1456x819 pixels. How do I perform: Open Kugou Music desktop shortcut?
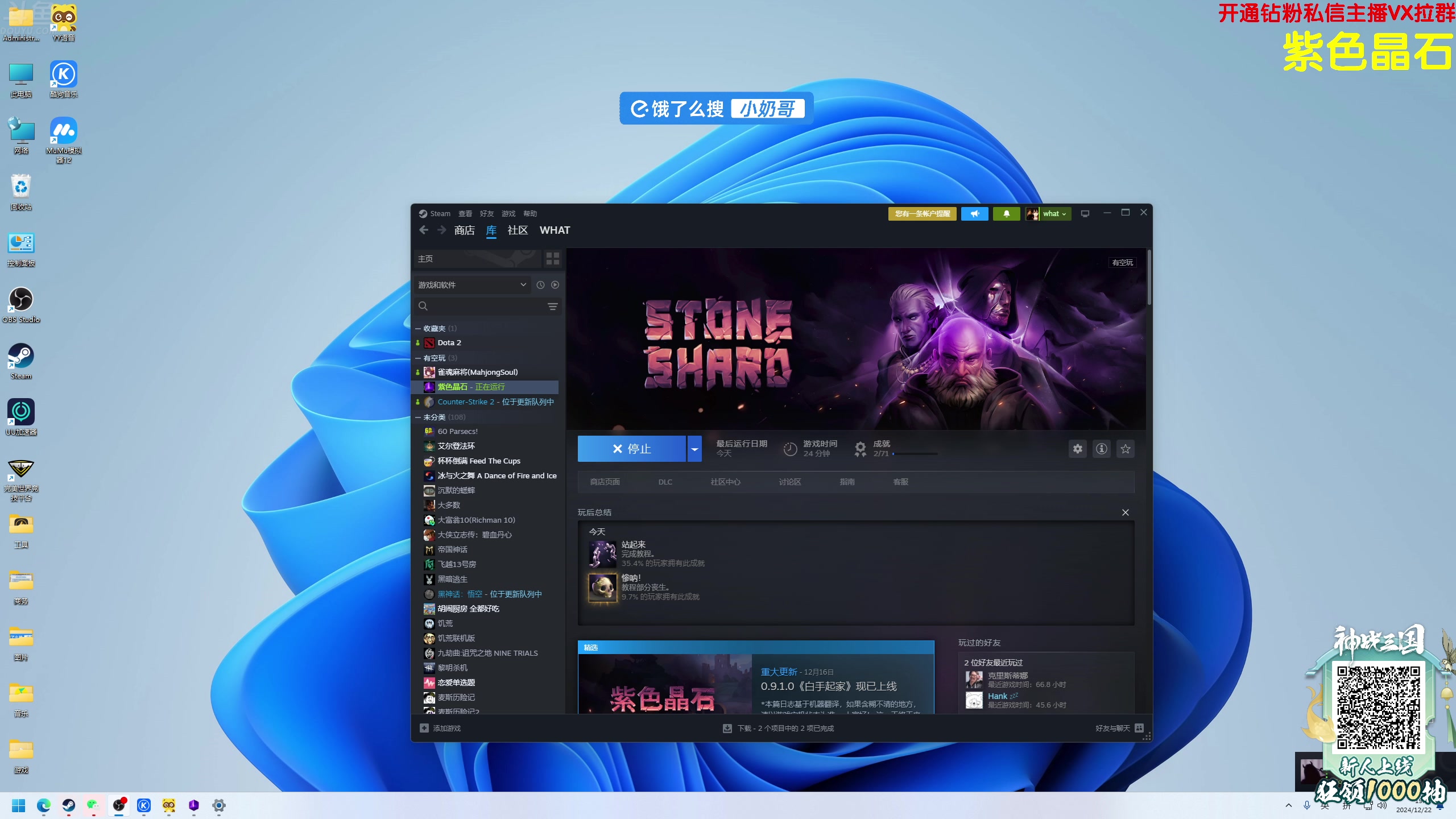coord(64,79)
